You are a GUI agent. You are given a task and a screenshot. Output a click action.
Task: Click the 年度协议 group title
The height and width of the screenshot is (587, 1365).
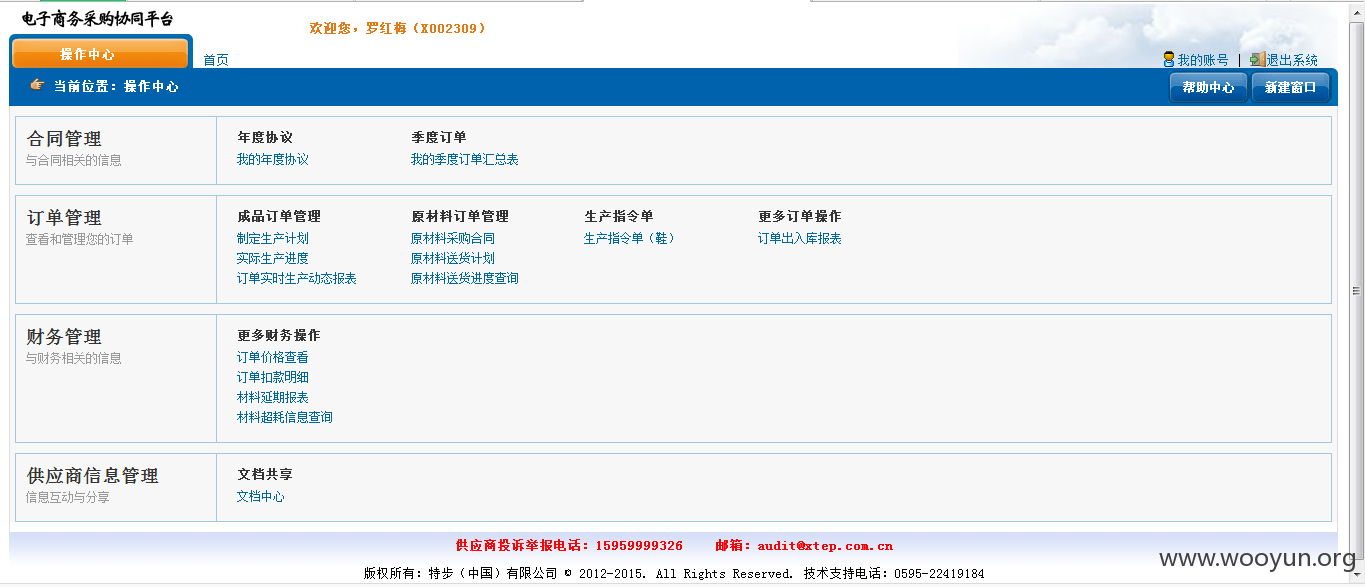(265, 138)
